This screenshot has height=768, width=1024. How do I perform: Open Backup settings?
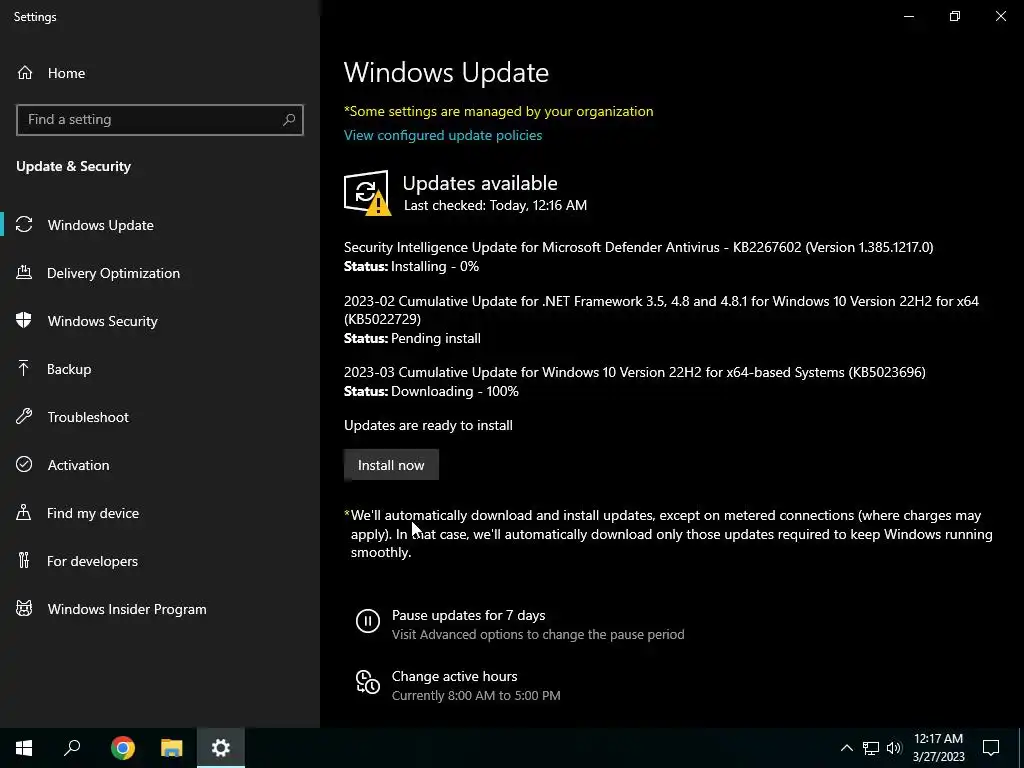(160, 369)
